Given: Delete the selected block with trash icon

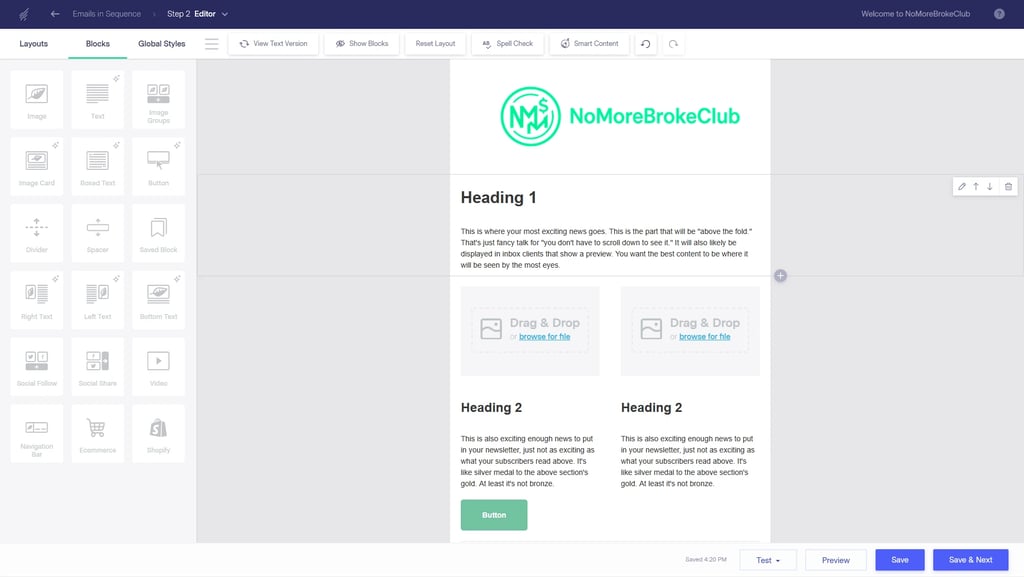Looking at the screenshot, I should click(1008, 187).
